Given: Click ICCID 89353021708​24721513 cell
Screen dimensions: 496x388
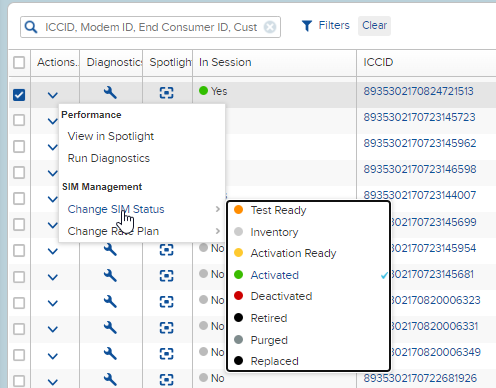Looking at the screenshot, I should (418, 91).
